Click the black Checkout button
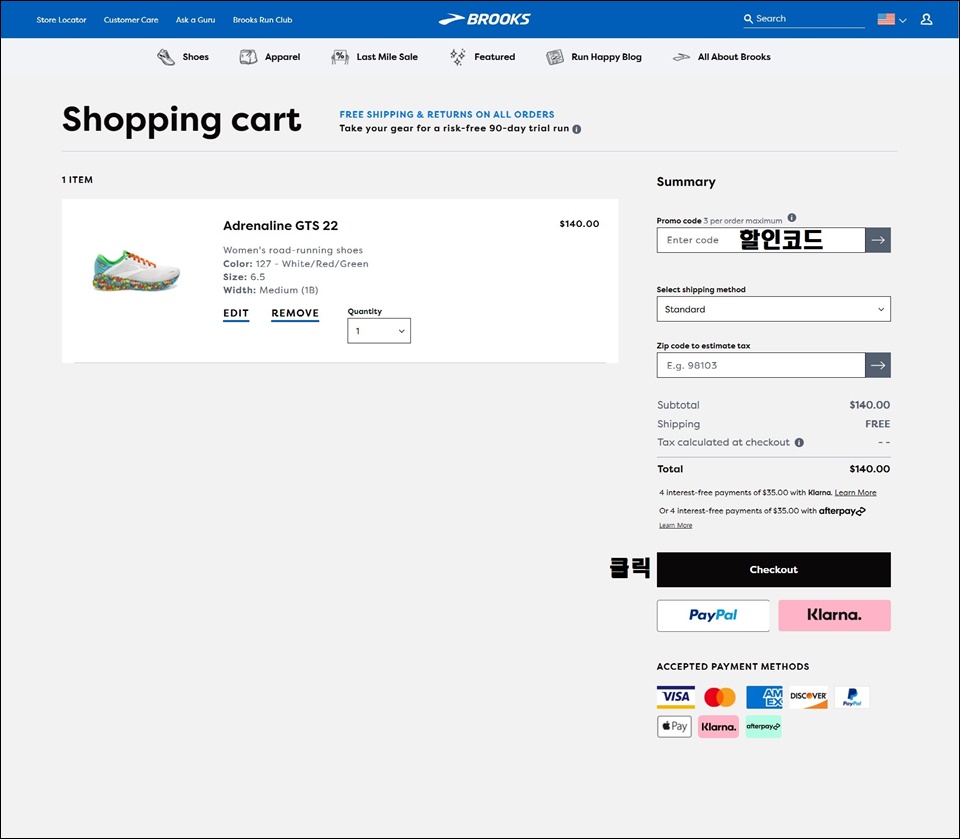 (773, 570)
